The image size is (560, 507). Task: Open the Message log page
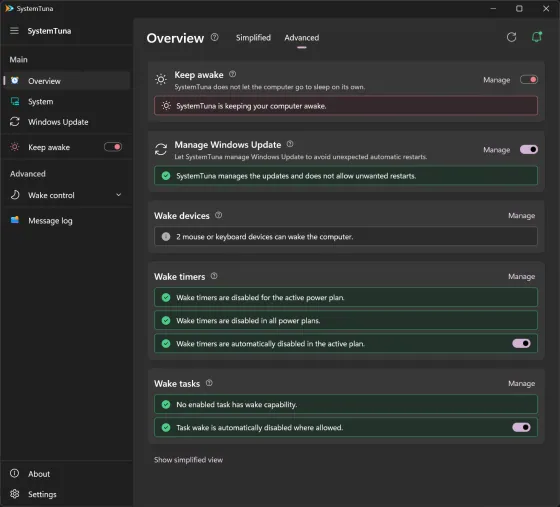pos(67,220)
